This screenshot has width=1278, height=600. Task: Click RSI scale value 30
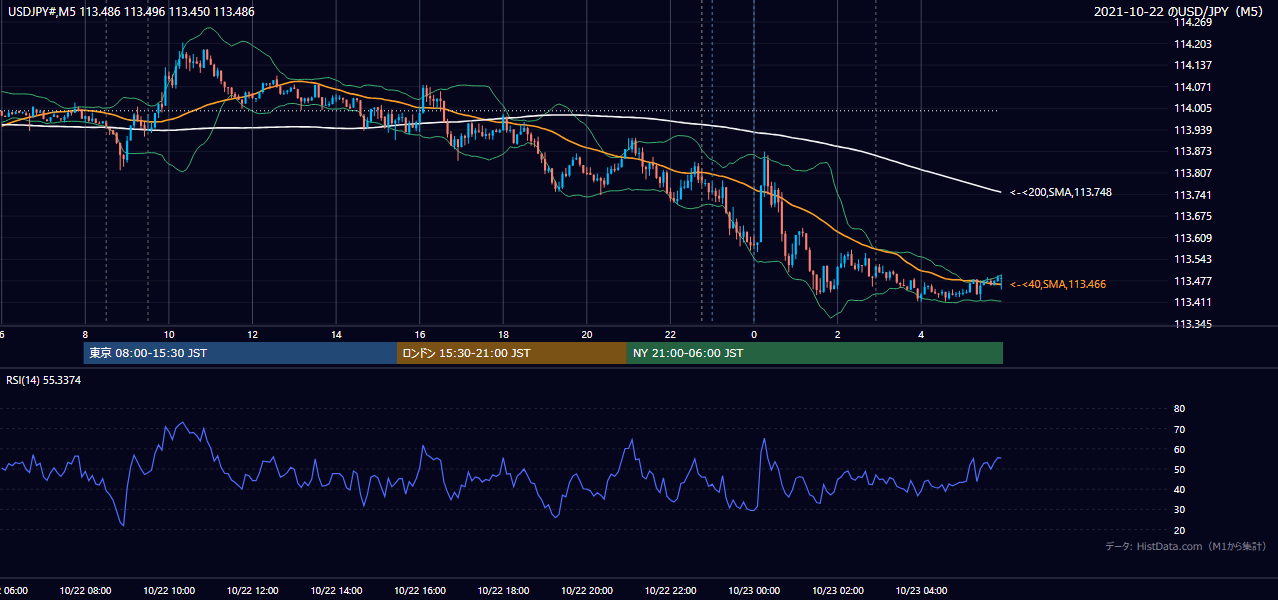[x=1179, y=510]
